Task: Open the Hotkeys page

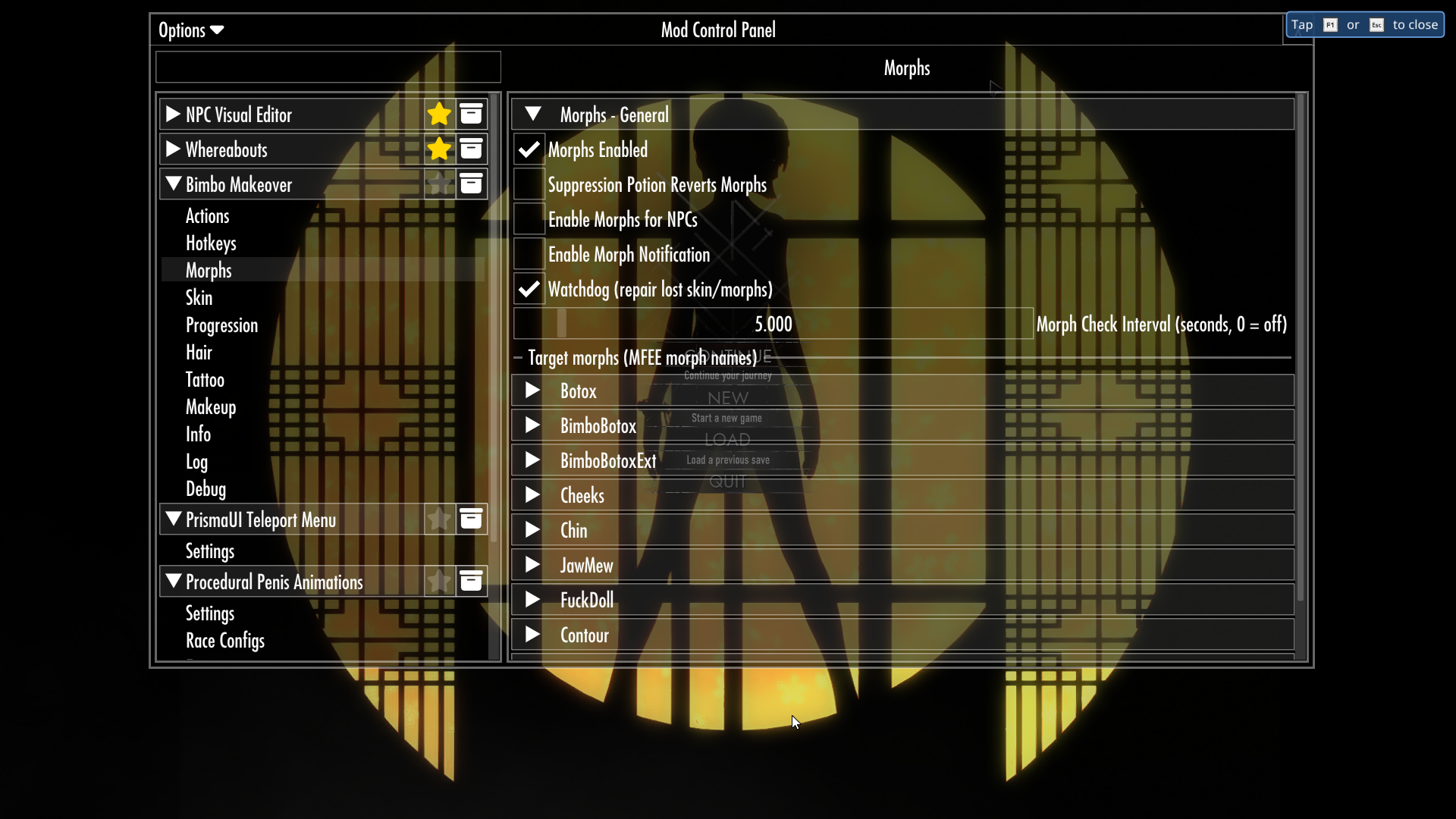Action: coord(211,243)
